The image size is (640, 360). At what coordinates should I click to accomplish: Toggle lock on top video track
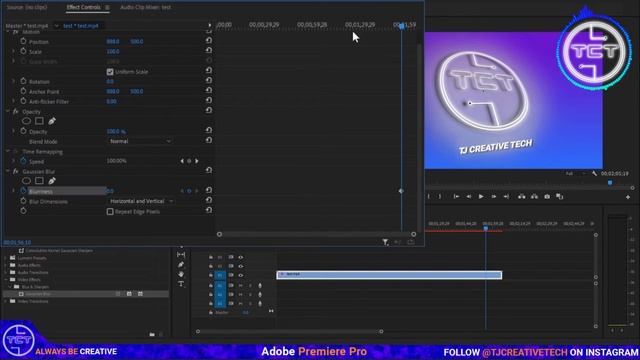(x=211, y=257)
